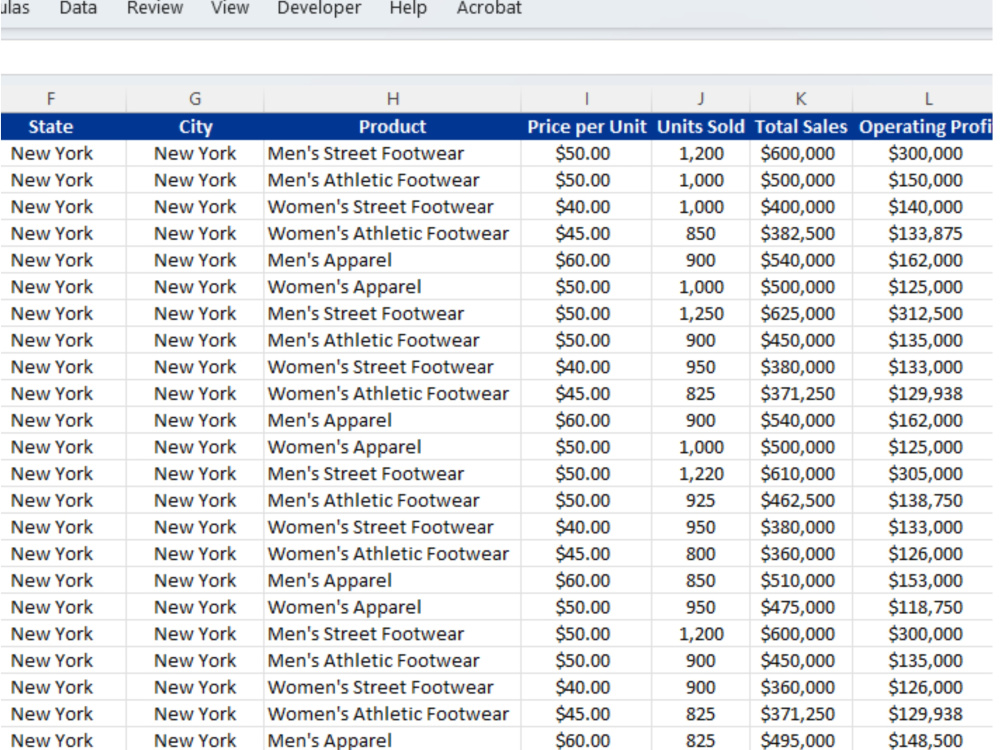
Task: Select the $118,750 operating profit cell
Action: pyautogui.click(x=923, y=607)
